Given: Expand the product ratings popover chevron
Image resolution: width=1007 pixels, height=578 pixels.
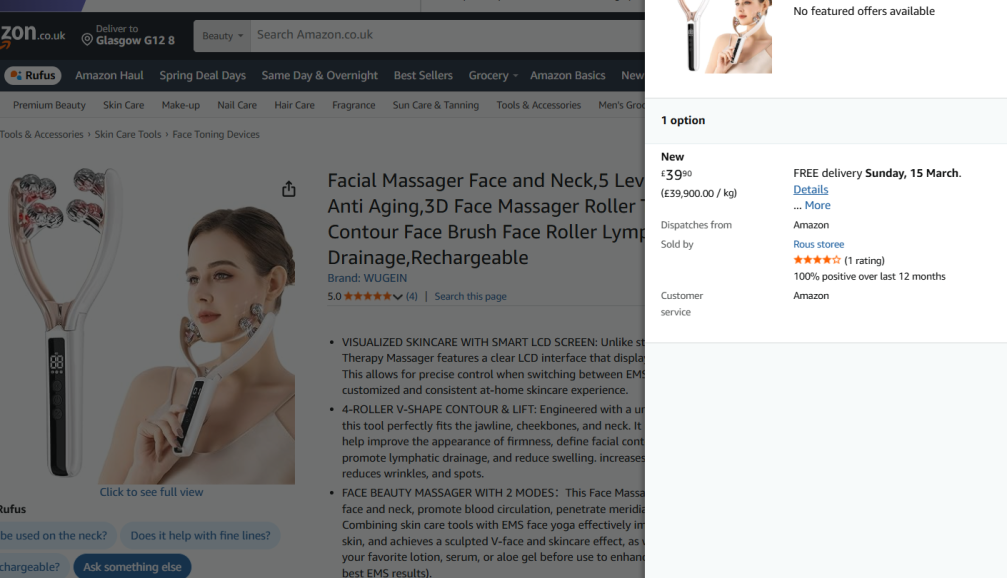Looking at the screenshot, I should (398, 297).
